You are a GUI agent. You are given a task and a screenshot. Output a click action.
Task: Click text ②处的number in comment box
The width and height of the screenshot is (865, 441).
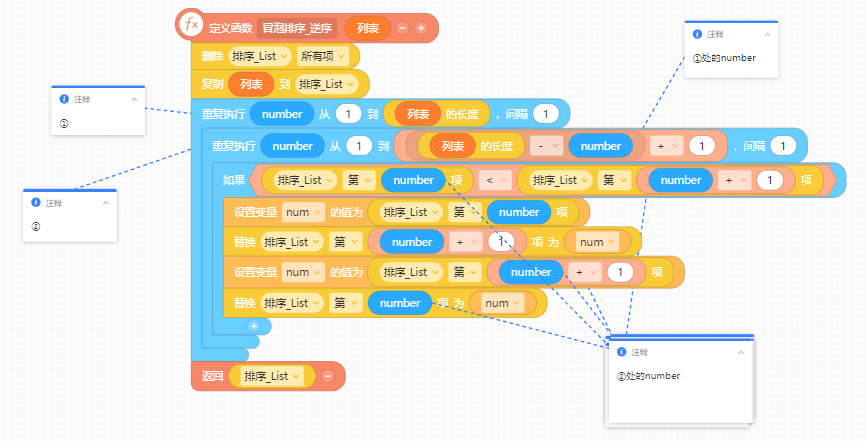tap(648, 376)
